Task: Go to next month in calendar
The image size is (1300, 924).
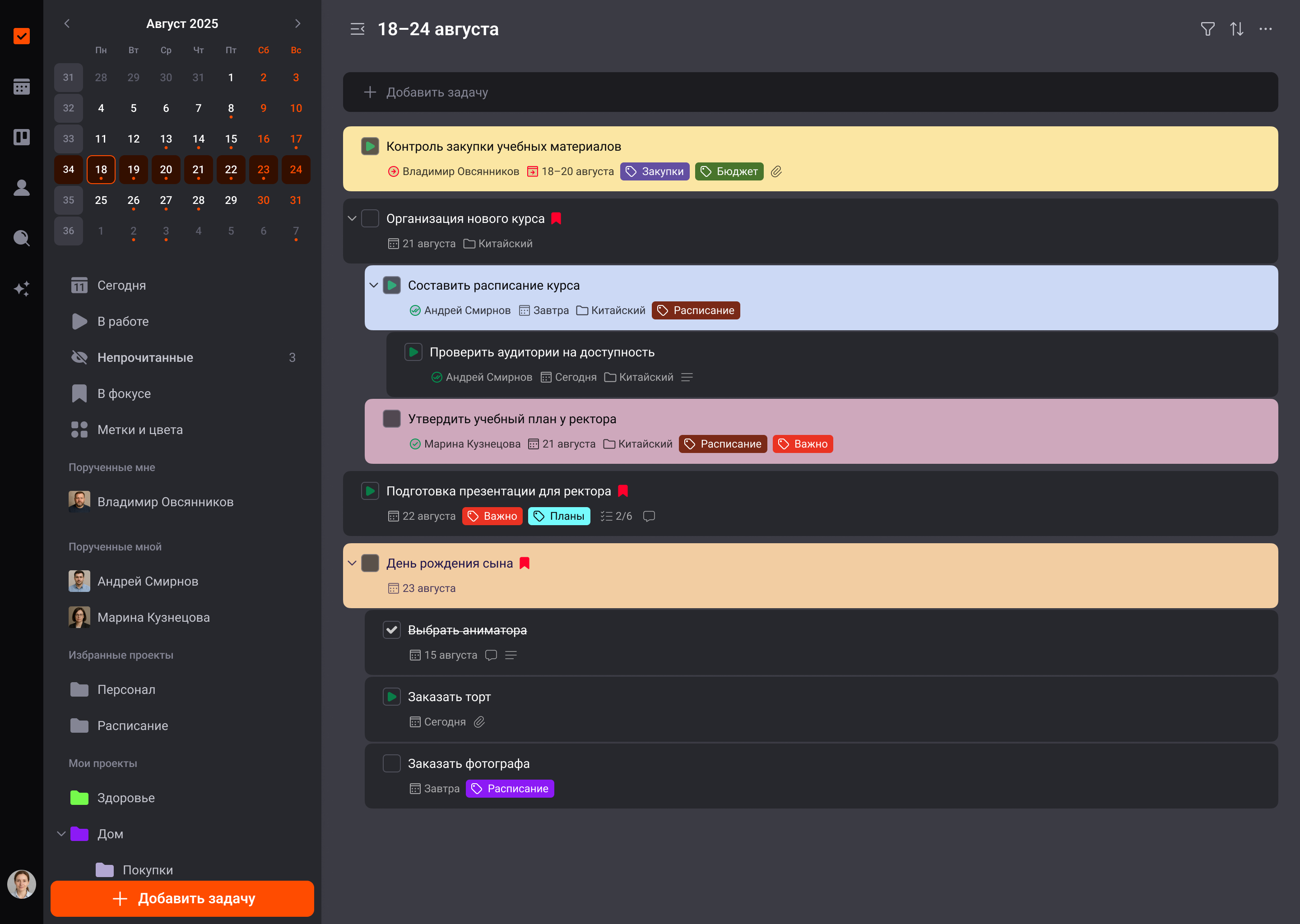Action: pos(297,23)
